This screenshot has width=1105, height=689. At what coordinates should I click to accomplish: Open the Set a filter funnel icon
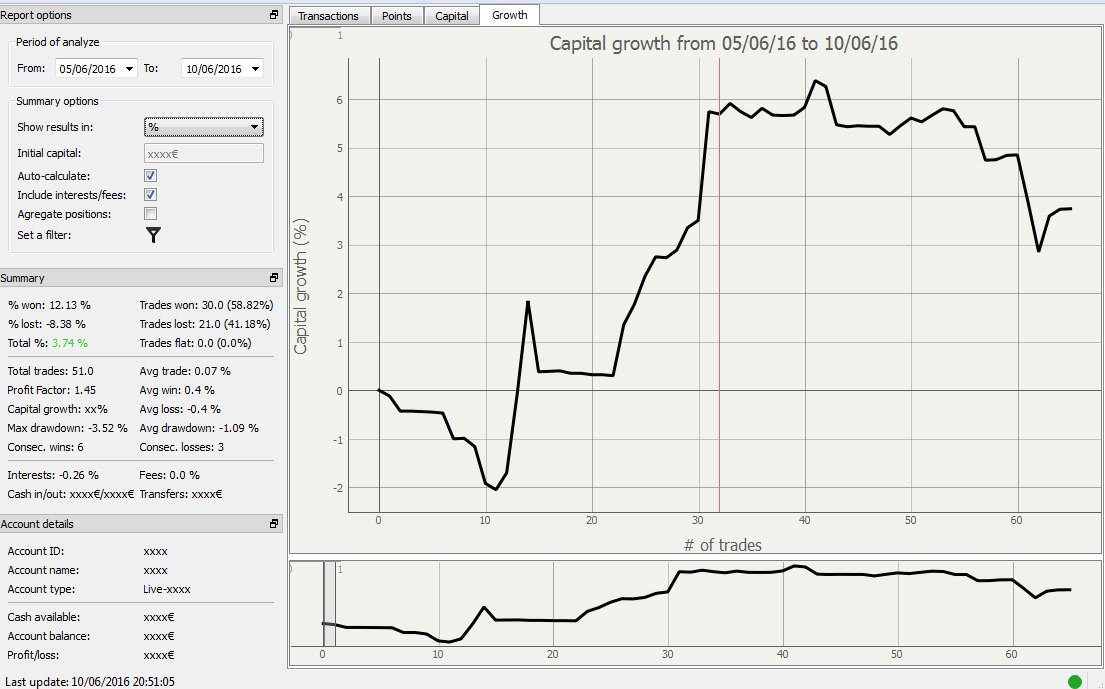coord(153,235)
